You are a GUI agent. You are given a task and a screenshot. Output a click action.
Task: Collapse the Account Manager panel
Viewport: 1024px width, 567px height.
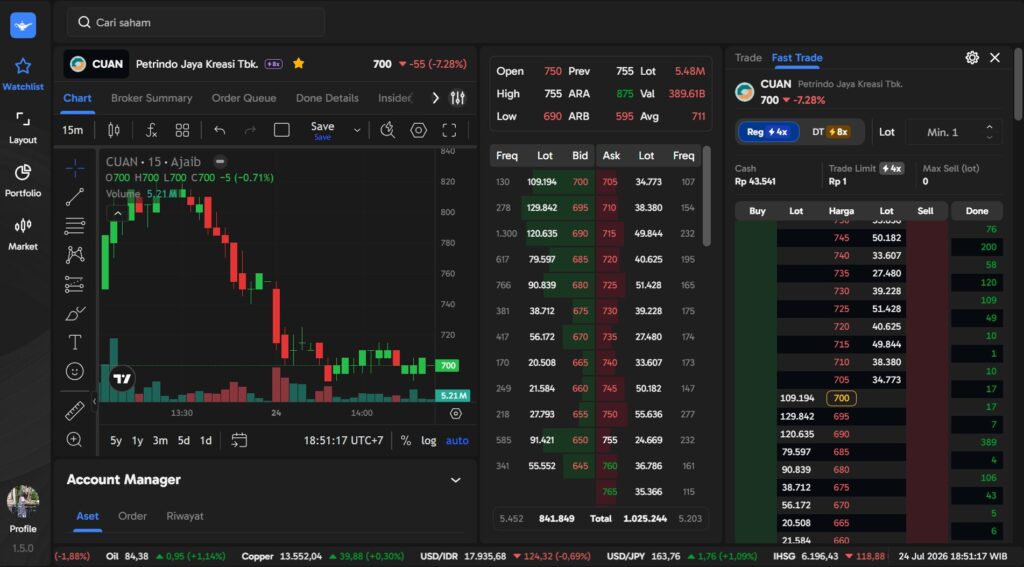(456, 480)
